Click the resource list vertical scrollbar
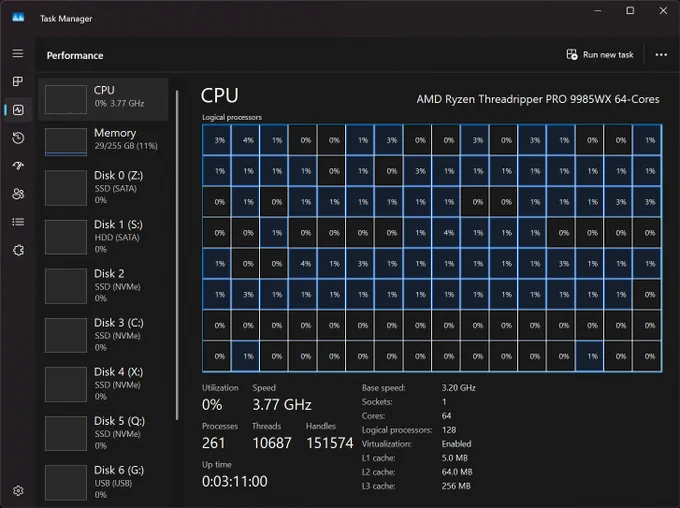Viewport: 680px width, 508px height. point(178,250)
